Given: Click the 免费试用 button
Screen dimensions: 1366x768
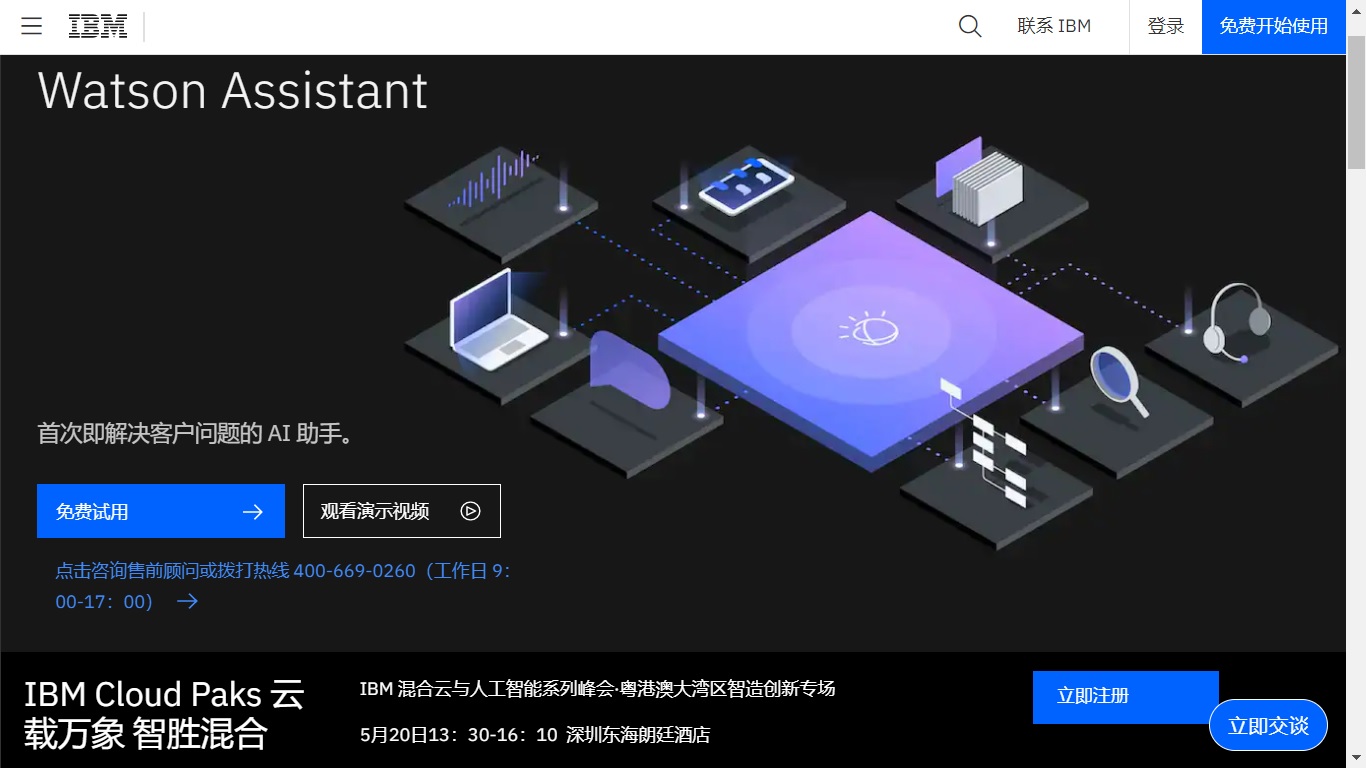Looking at the screenshot, I should click(x=161, y=511).
